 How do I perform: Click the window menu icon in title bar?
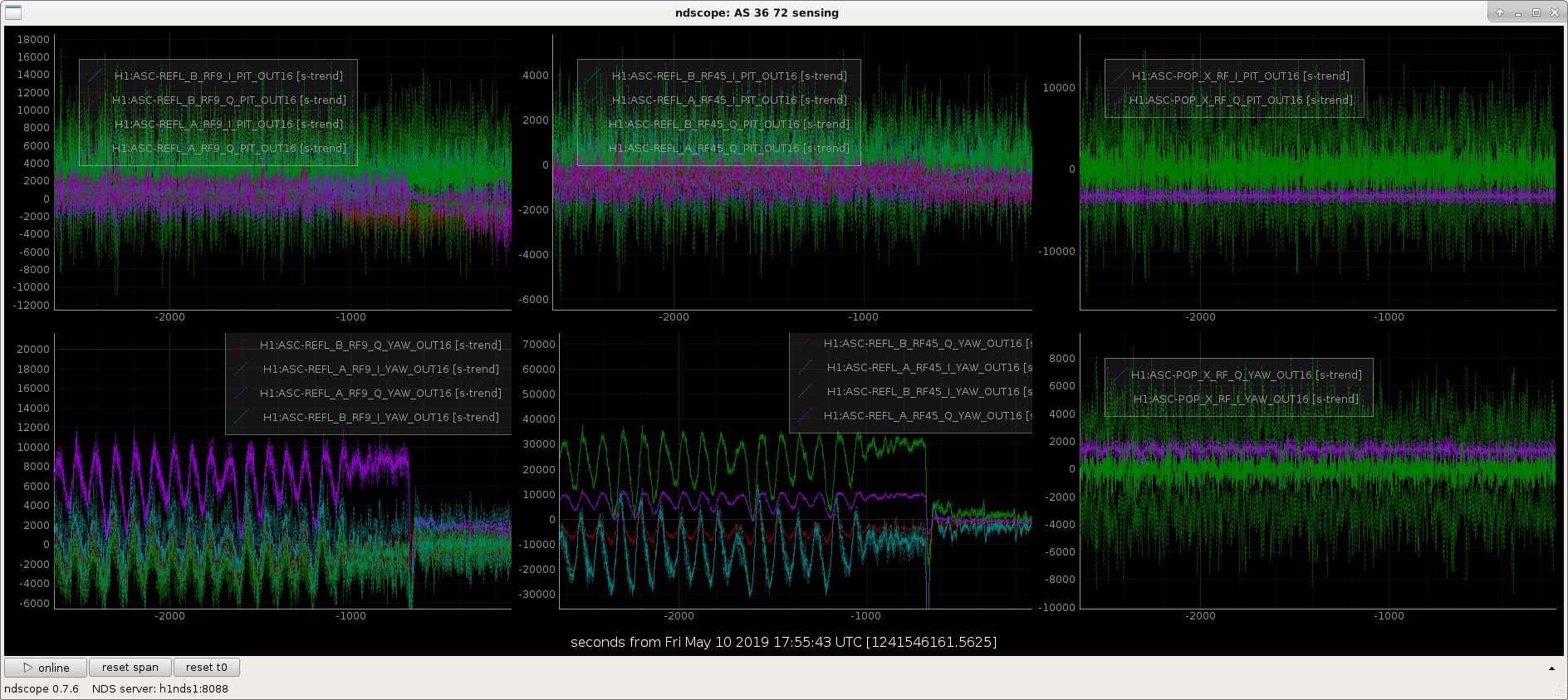click(12, 12)
